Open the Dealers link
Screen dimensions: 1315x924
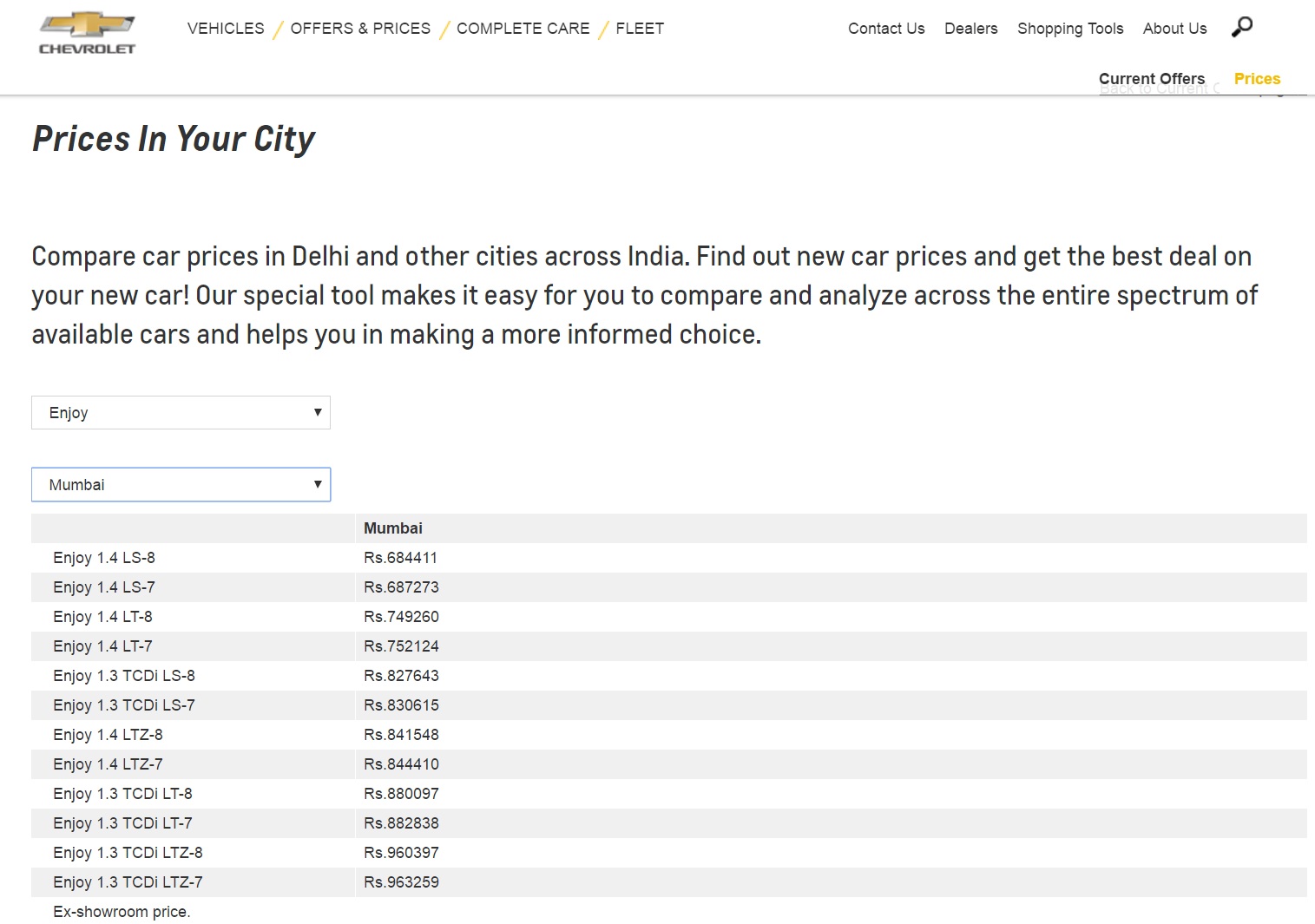tap(971, 29)
